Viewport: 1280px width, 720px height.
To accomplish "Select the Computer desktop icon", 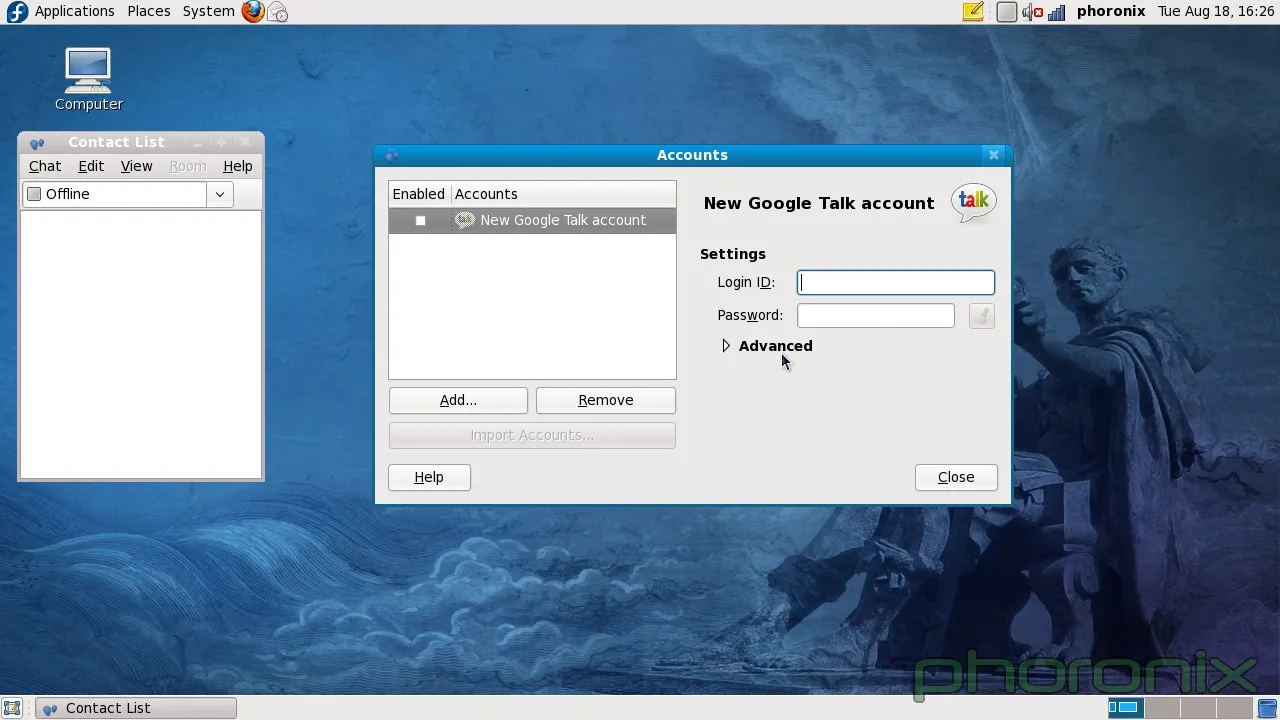I will (88, 79).
